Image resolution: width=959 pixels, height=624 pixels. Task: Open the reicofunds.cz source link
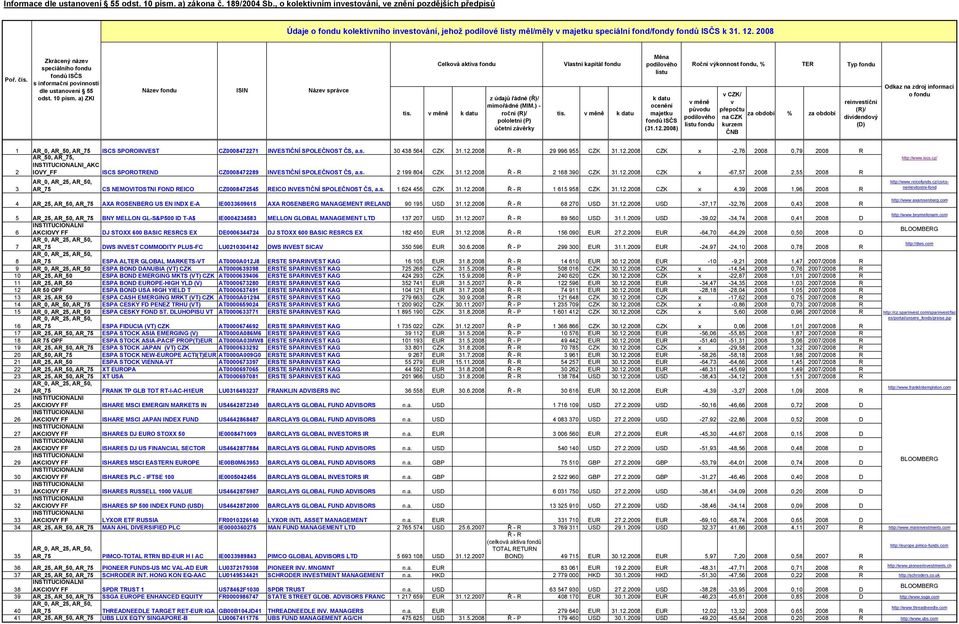[919, 185]
